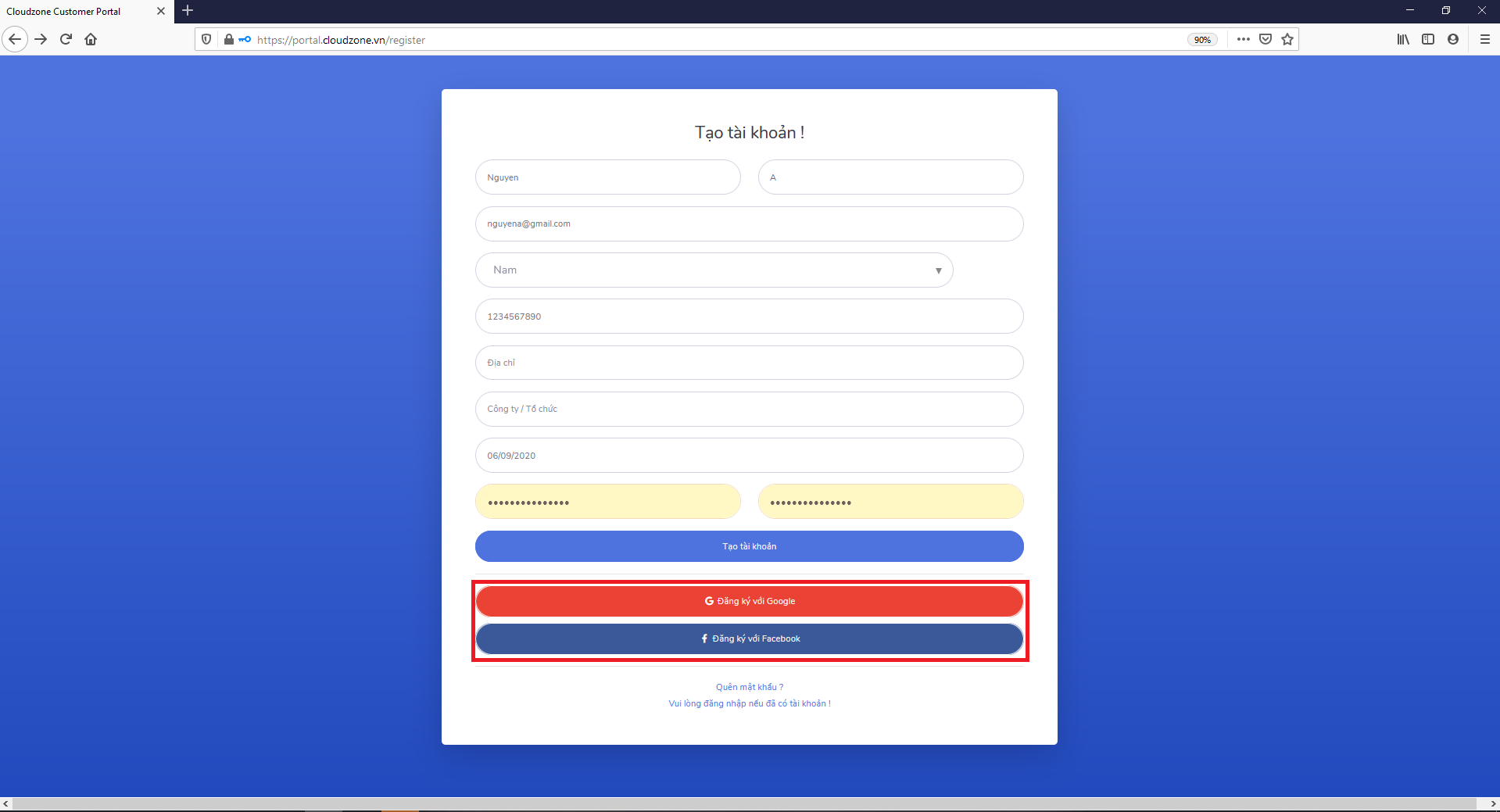Reset the 90% zoom level badge

pos(1202,40)
